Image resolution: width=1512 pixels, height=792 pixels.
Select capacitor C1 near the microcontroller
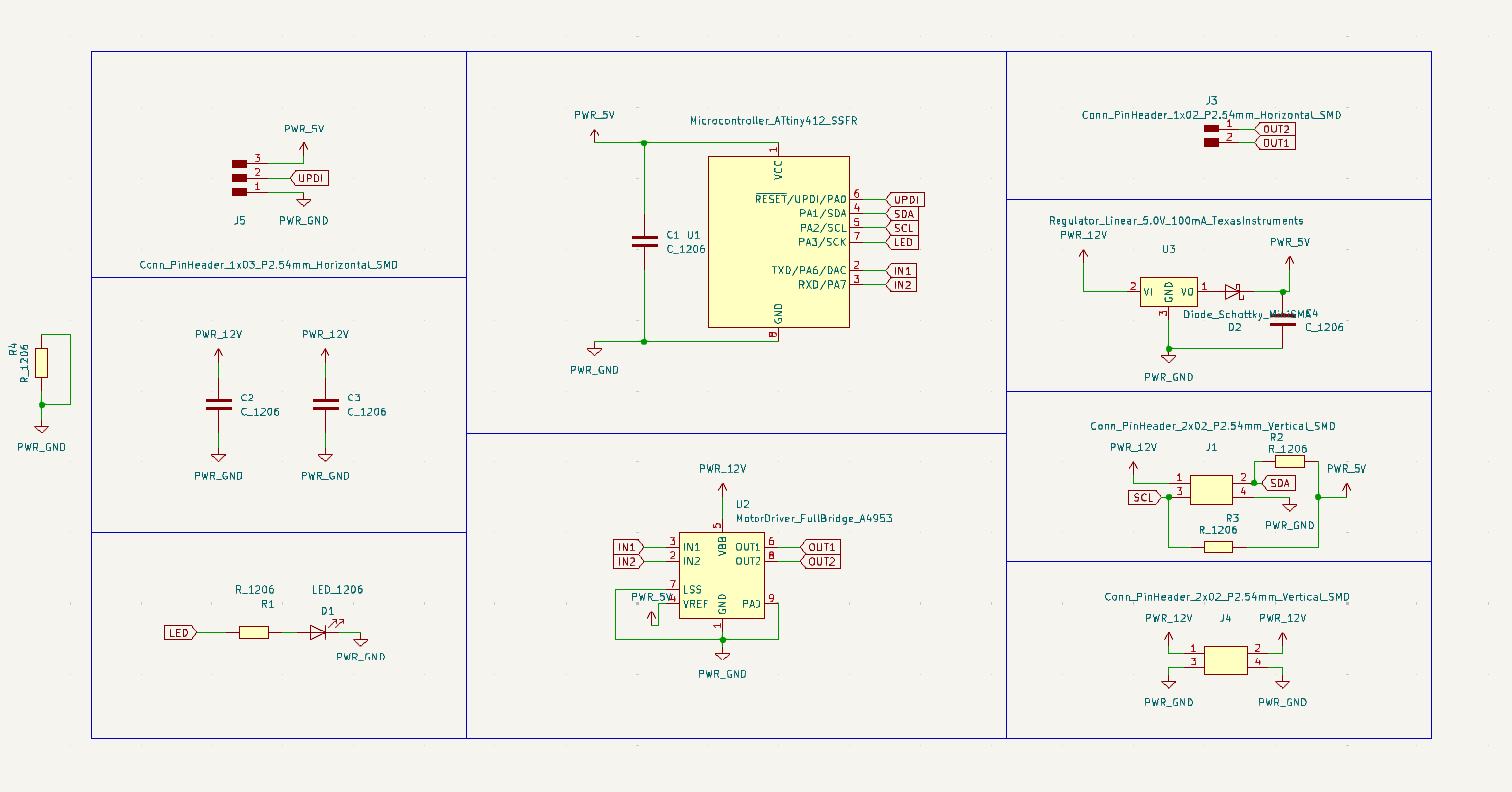(x=644, y=241)
